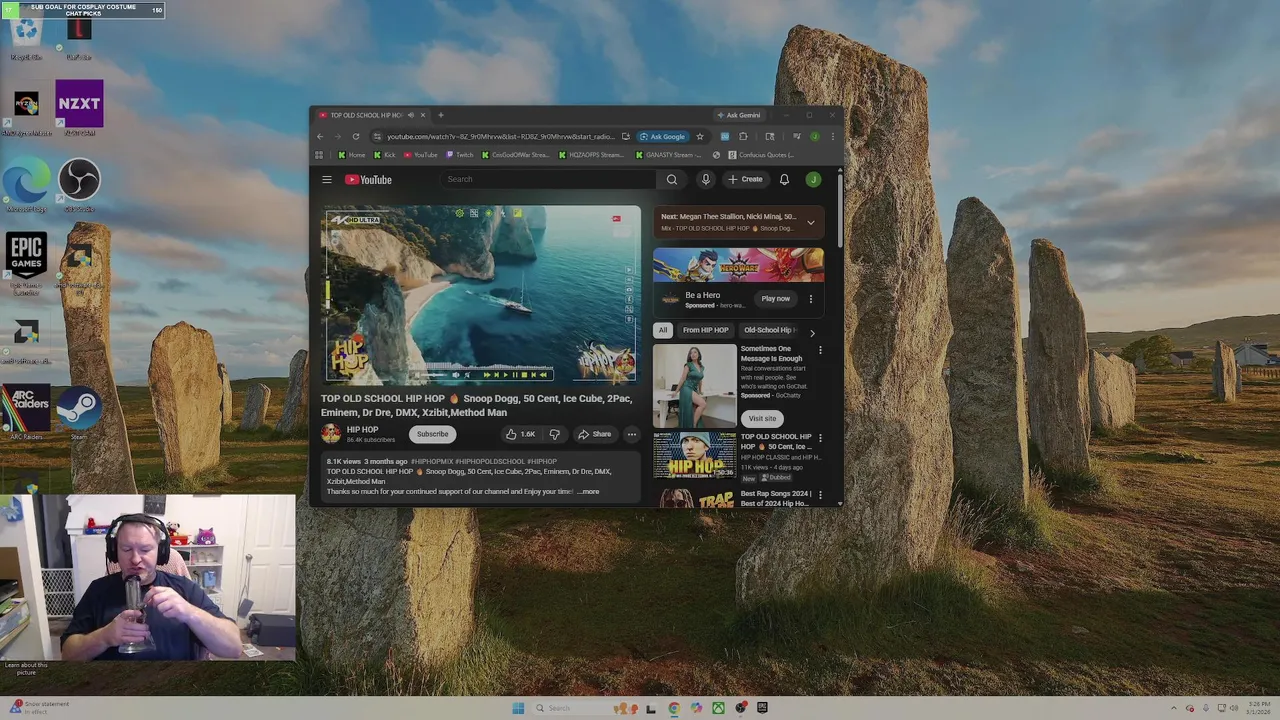
Task: Bookmark this page with star icon
Action: pos(700,136)
